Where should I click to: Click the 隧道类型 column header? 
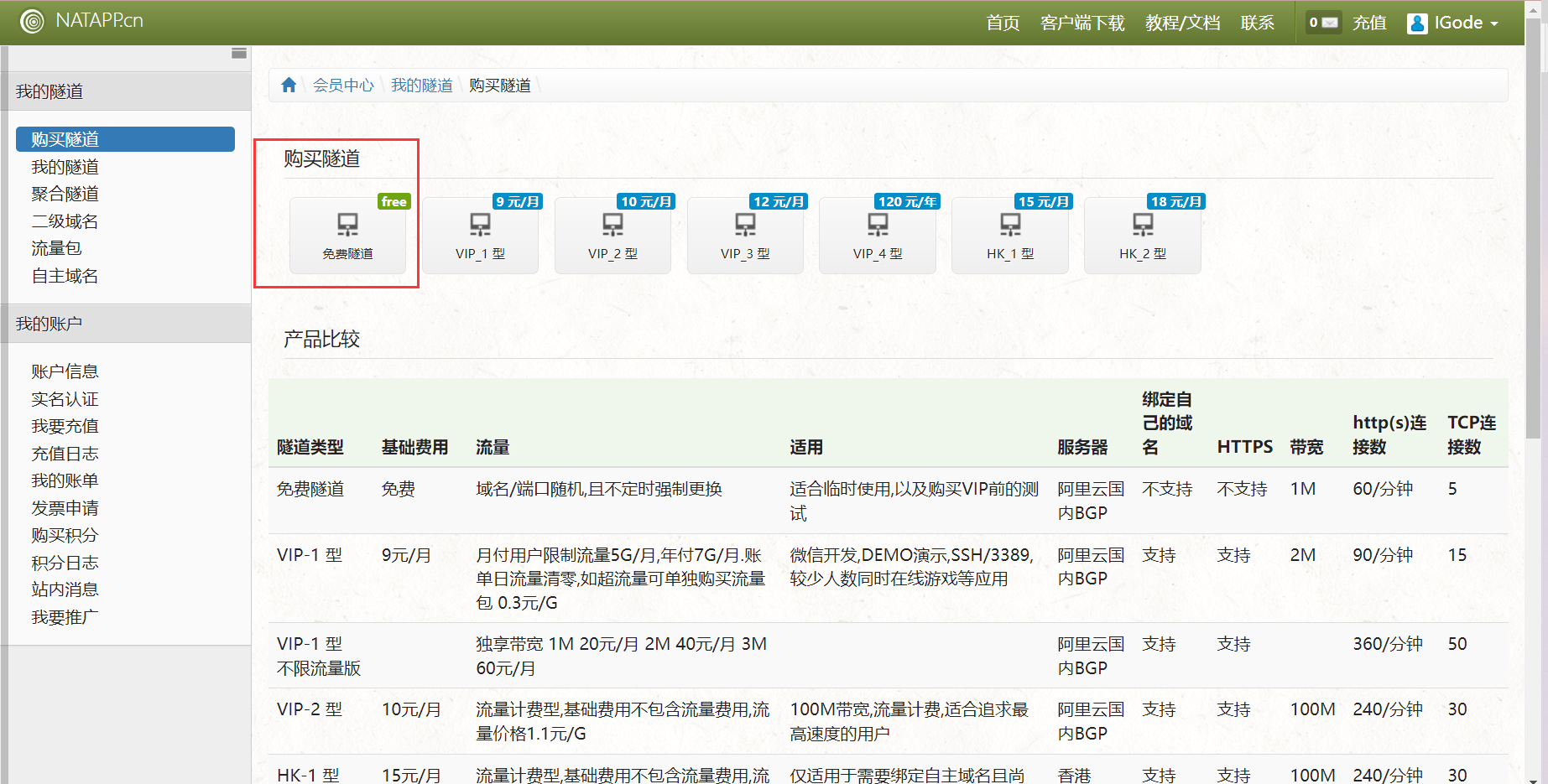pyautogui.click(x=310, y=447)
